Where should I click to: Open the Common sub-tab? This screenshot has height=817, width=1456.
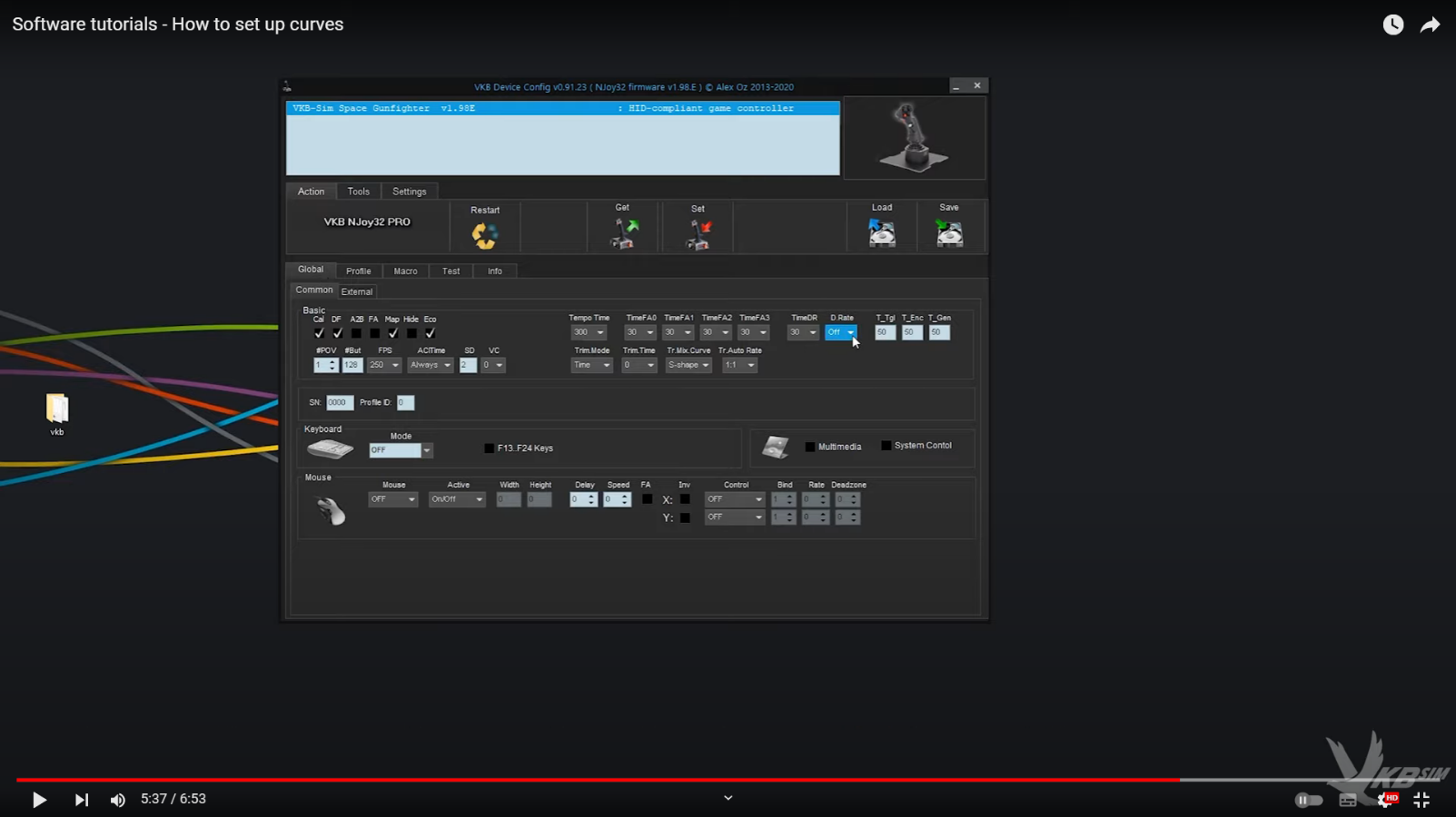314,290
